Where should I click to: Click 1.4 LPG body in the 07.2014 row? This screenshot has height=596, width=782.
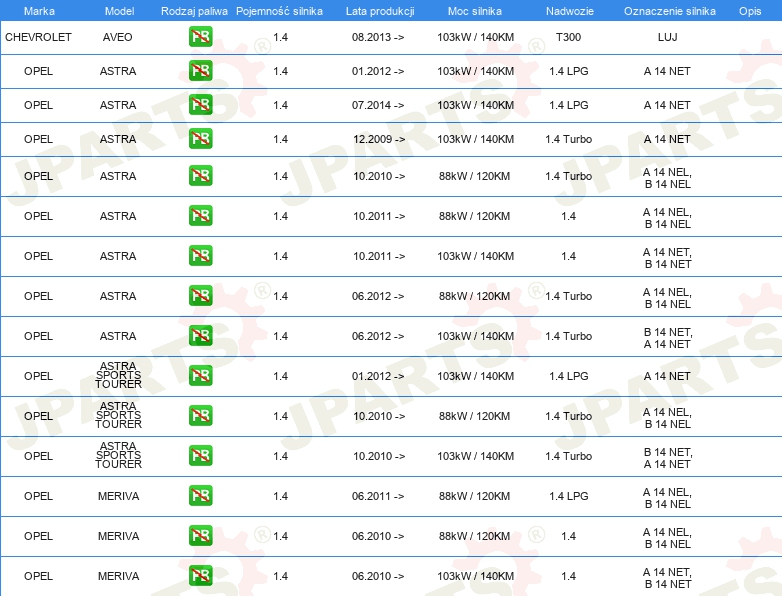tap(569, 105)
